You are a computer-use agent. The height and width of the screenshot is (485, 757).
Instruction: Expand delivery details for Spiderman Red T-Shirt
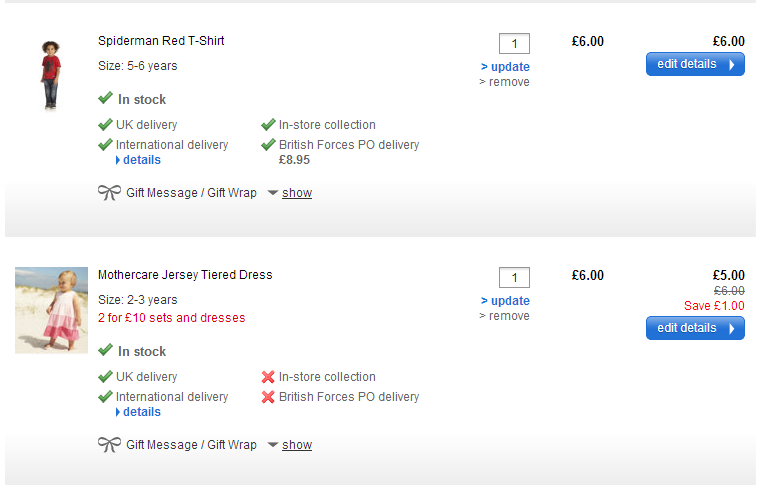coord(141,160)
